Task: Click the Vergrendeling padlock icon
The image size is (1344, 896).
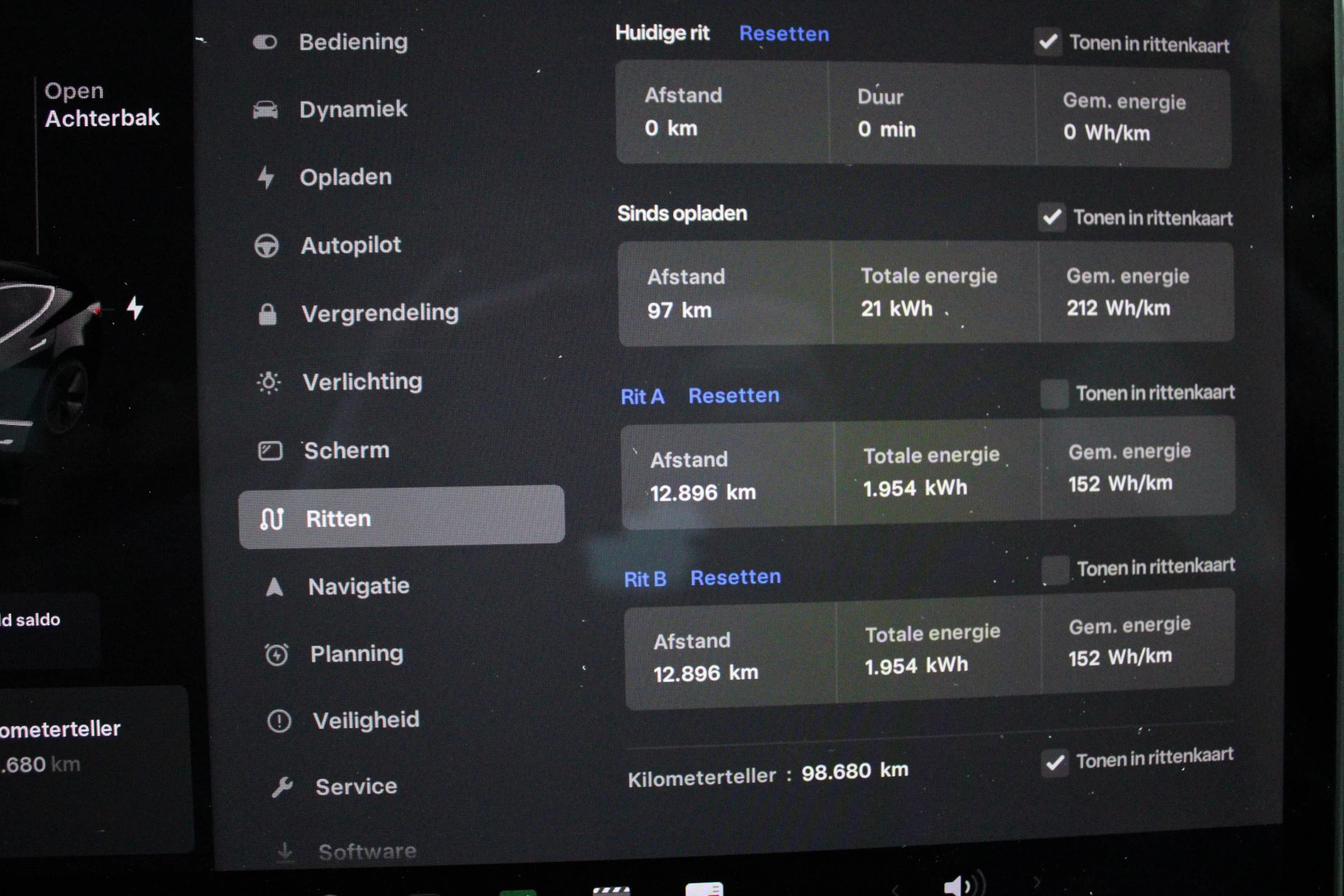Action: [267, 314]
